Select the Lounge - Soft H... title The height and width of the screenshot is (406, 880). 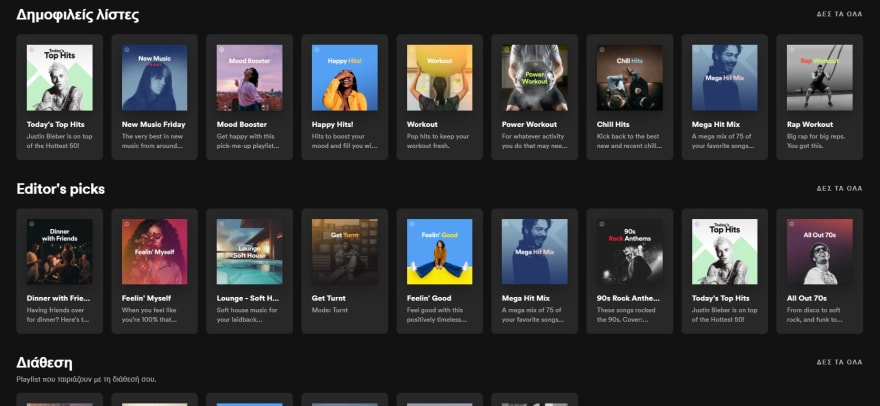(248, 298)
